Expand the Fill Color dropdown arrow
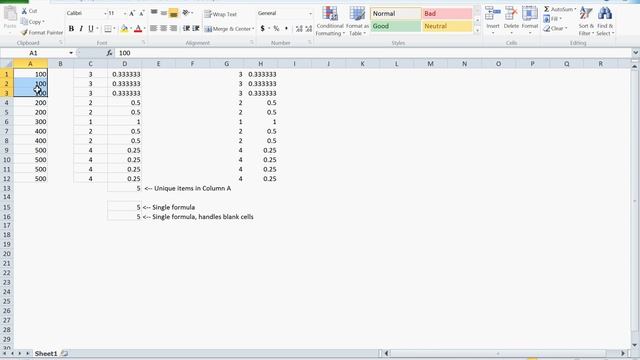This screenshot has height=360, width=640. point(131,29)
